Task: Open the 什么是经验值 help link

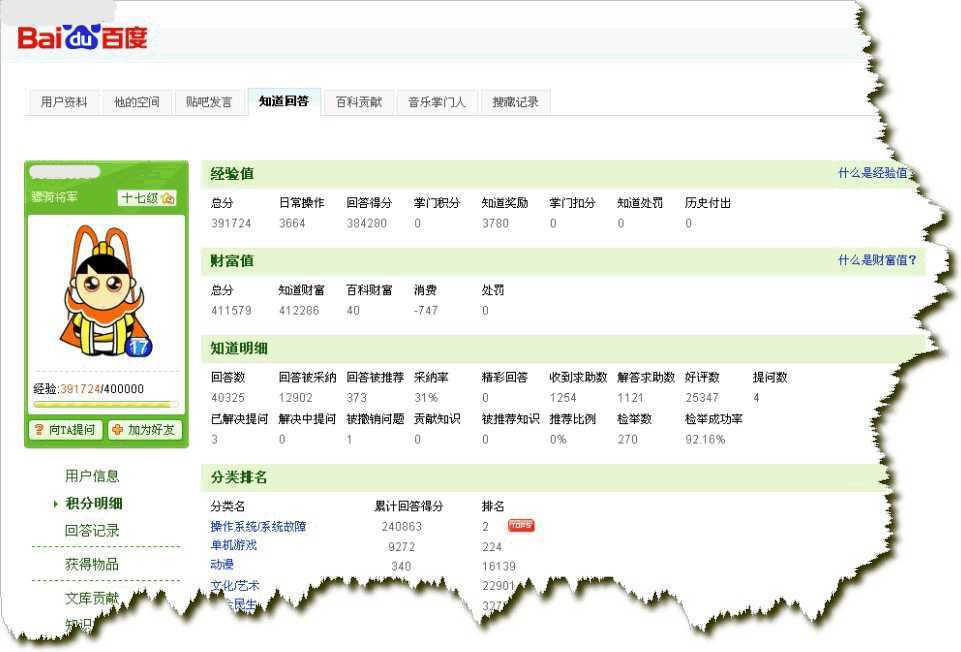Action: pos(873,173)
